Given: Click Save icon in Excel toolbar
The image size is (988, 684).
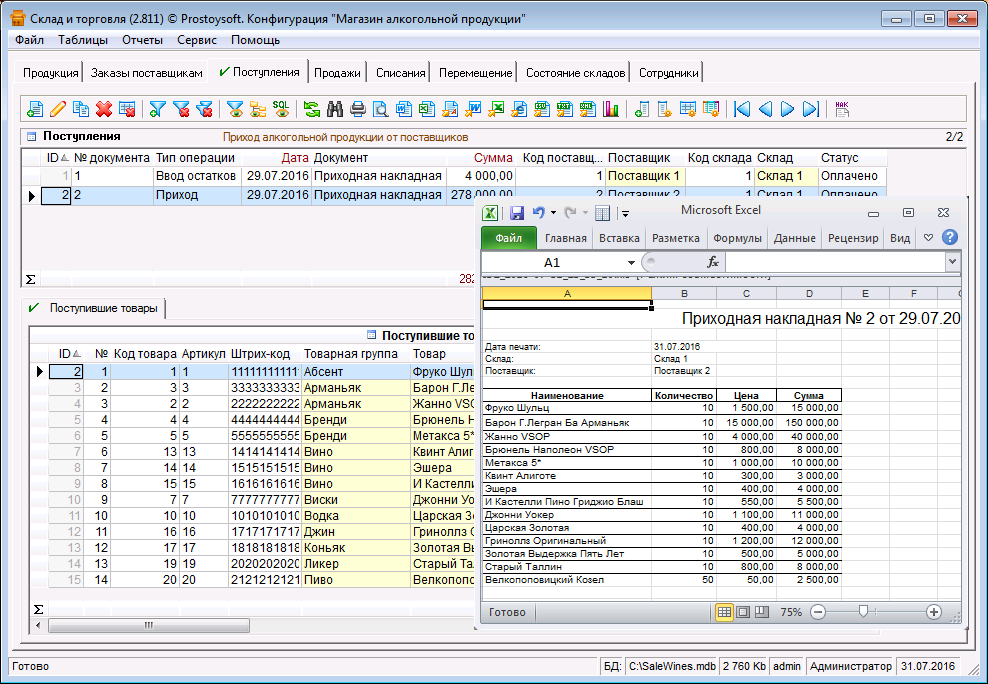Looking at the screenshot, I should click(x=517, y=213).
